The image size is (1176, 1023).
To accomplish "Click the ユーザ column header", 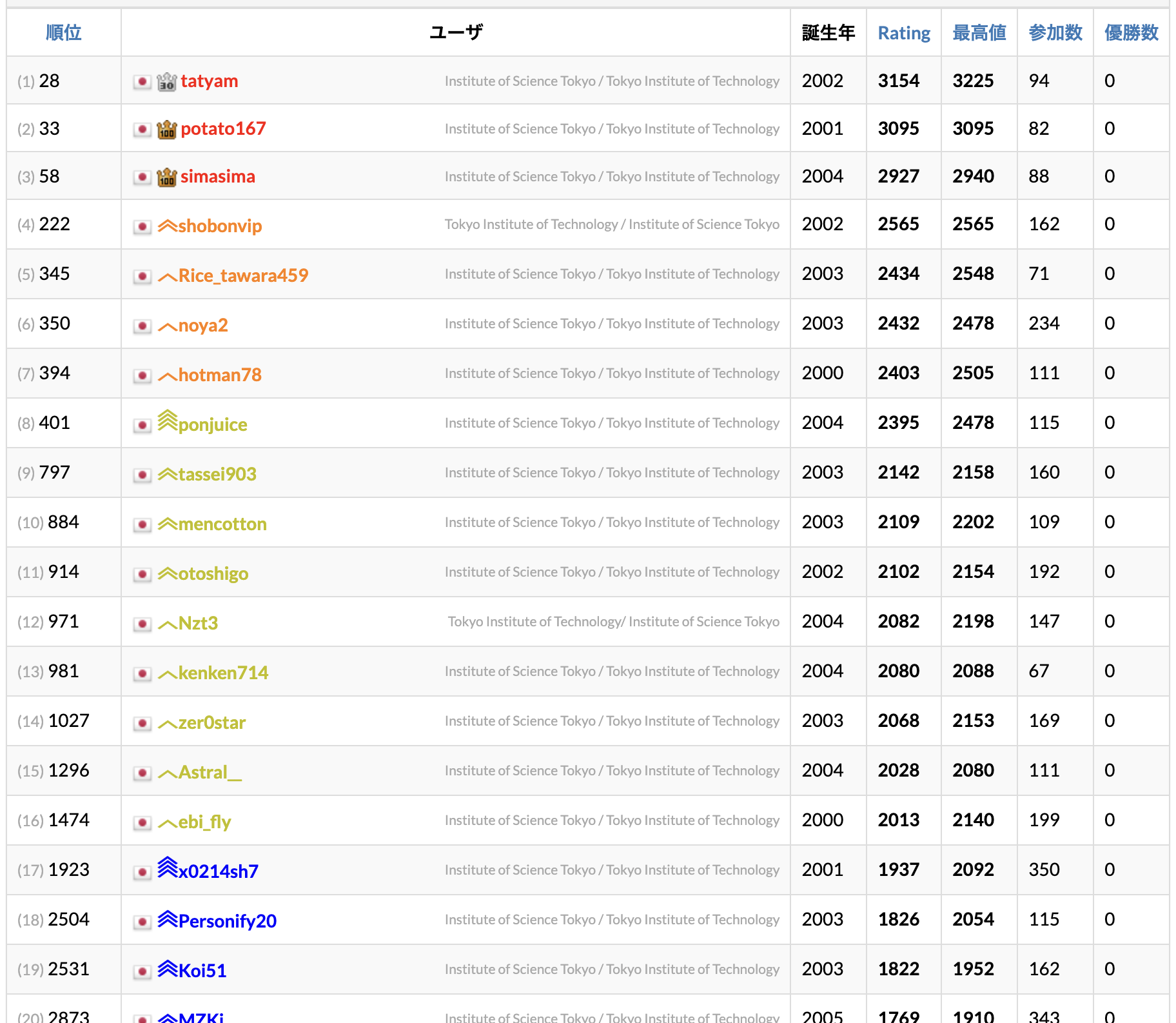I will pos(456,33).
